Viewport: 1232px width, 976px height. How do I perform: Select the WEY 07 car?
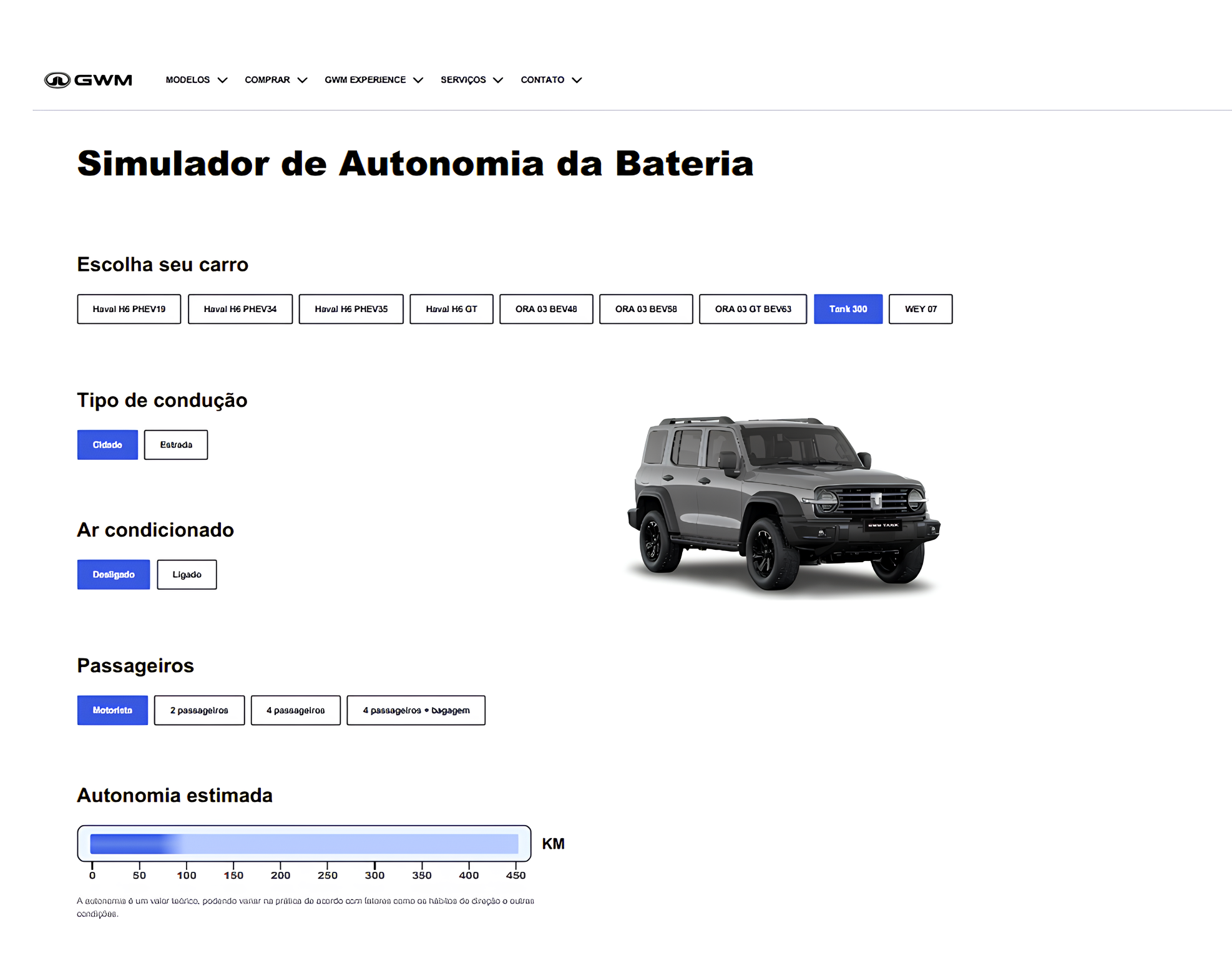tap(920, 309)
